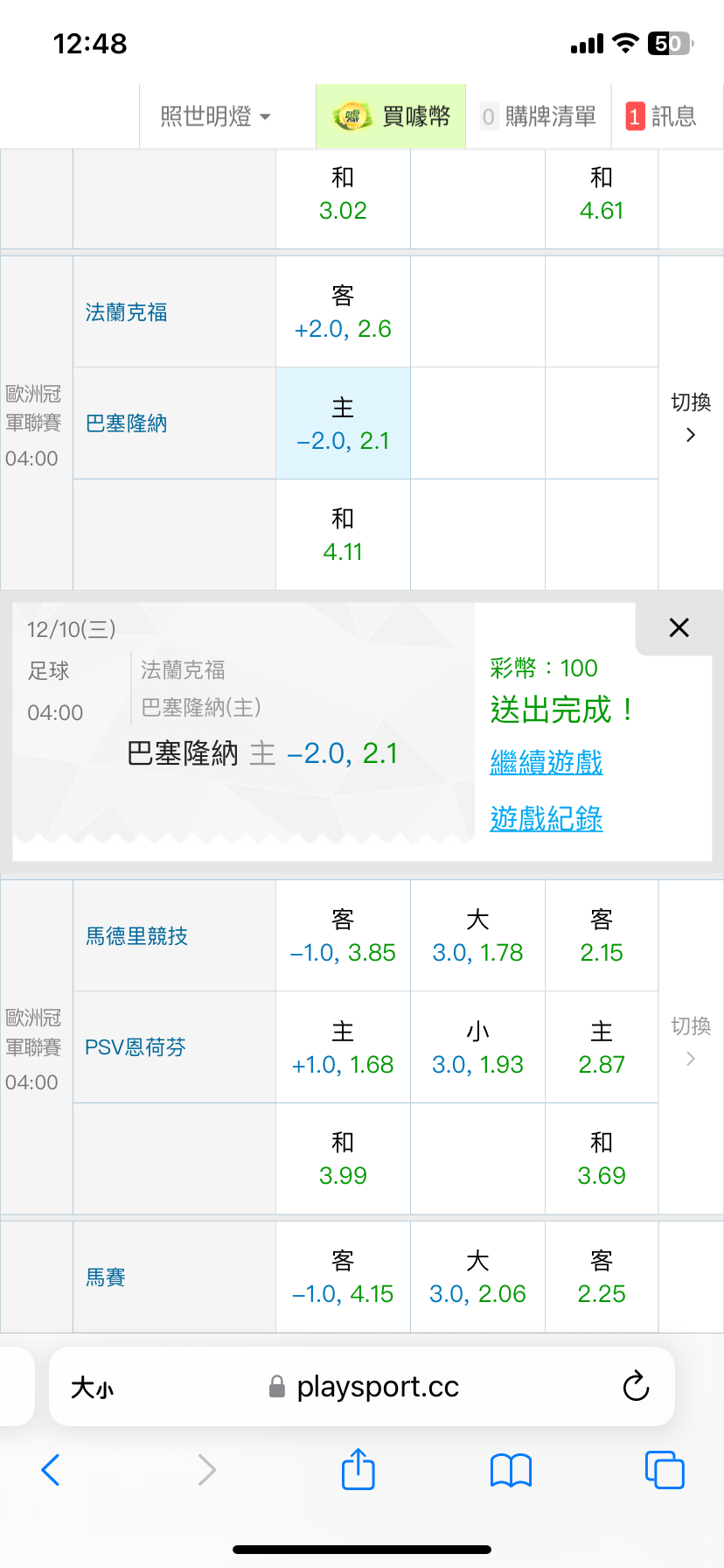
Task: Open the red message notification badge
Action: 635,116
